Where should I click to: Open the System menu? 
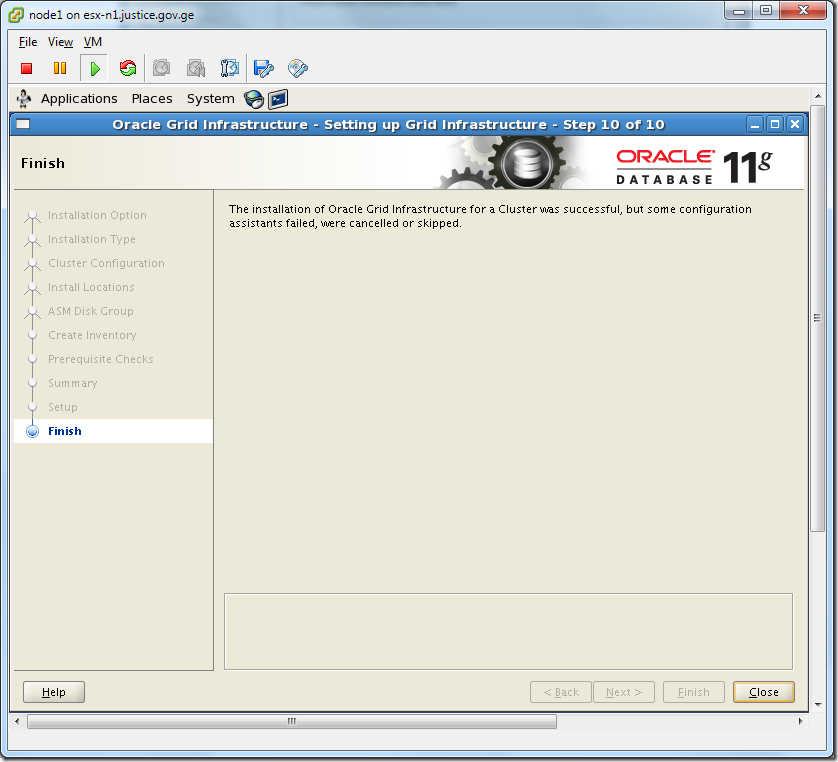pyautogui.click(x=210, y=99)
